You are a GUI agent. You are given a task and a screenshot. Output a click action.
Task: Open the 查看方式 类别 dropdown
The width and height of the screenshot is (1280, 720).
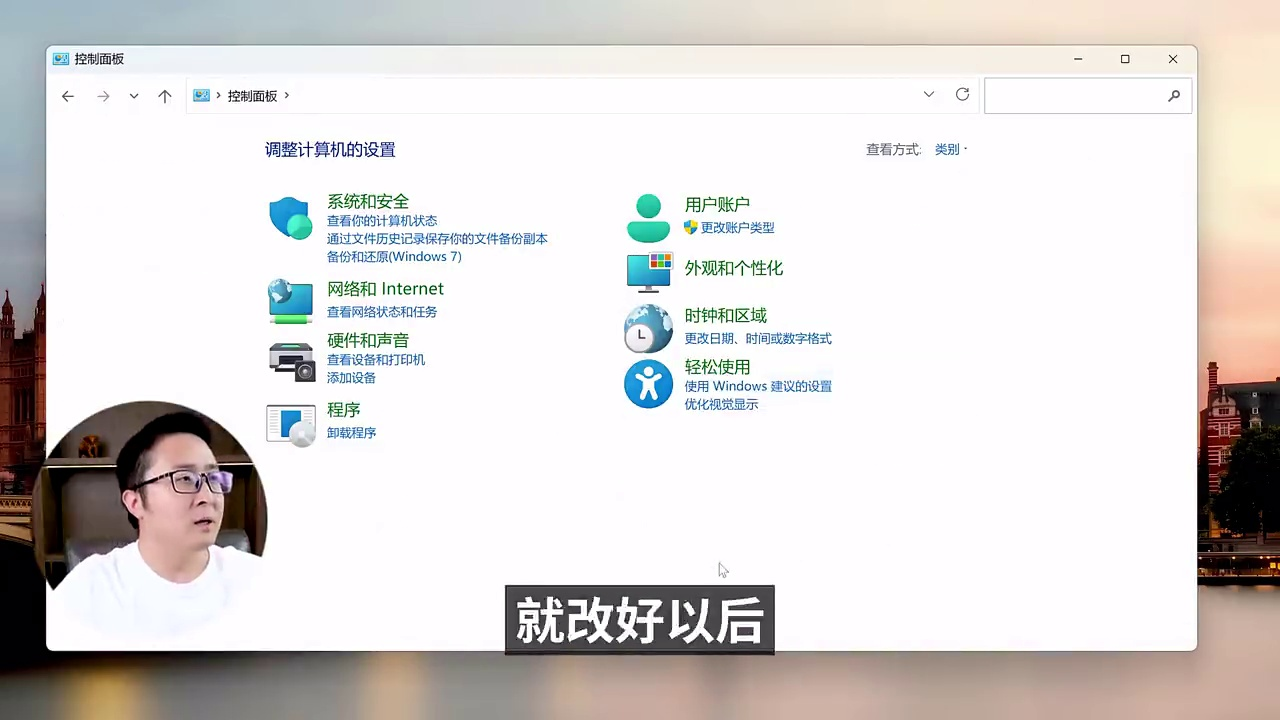951,149
